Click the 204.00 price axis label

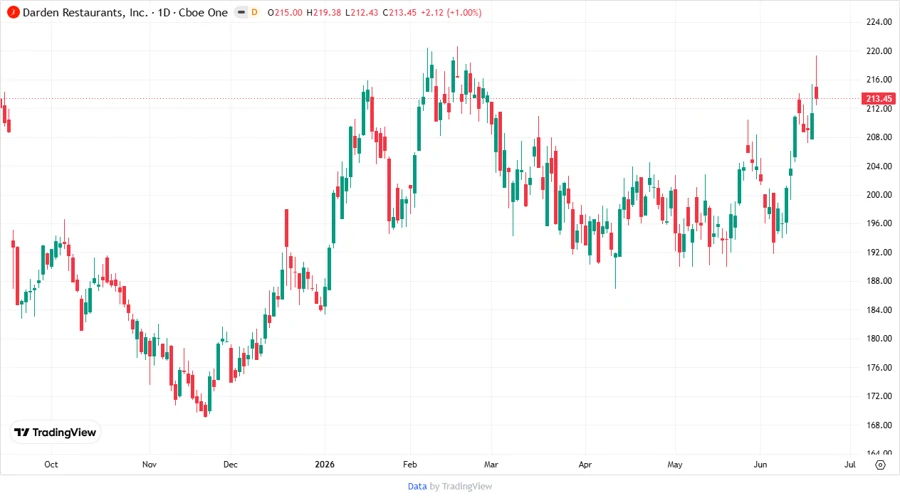click(879, 166)
